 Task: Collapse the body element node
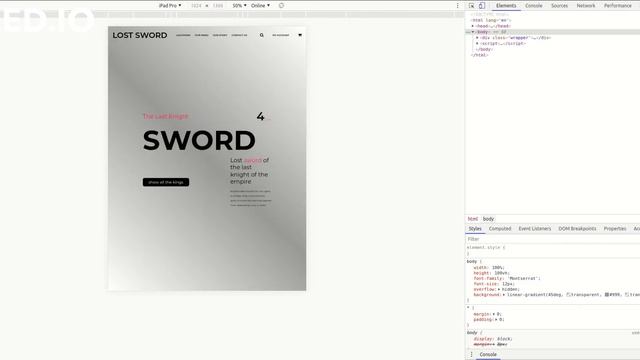point(473,32)
